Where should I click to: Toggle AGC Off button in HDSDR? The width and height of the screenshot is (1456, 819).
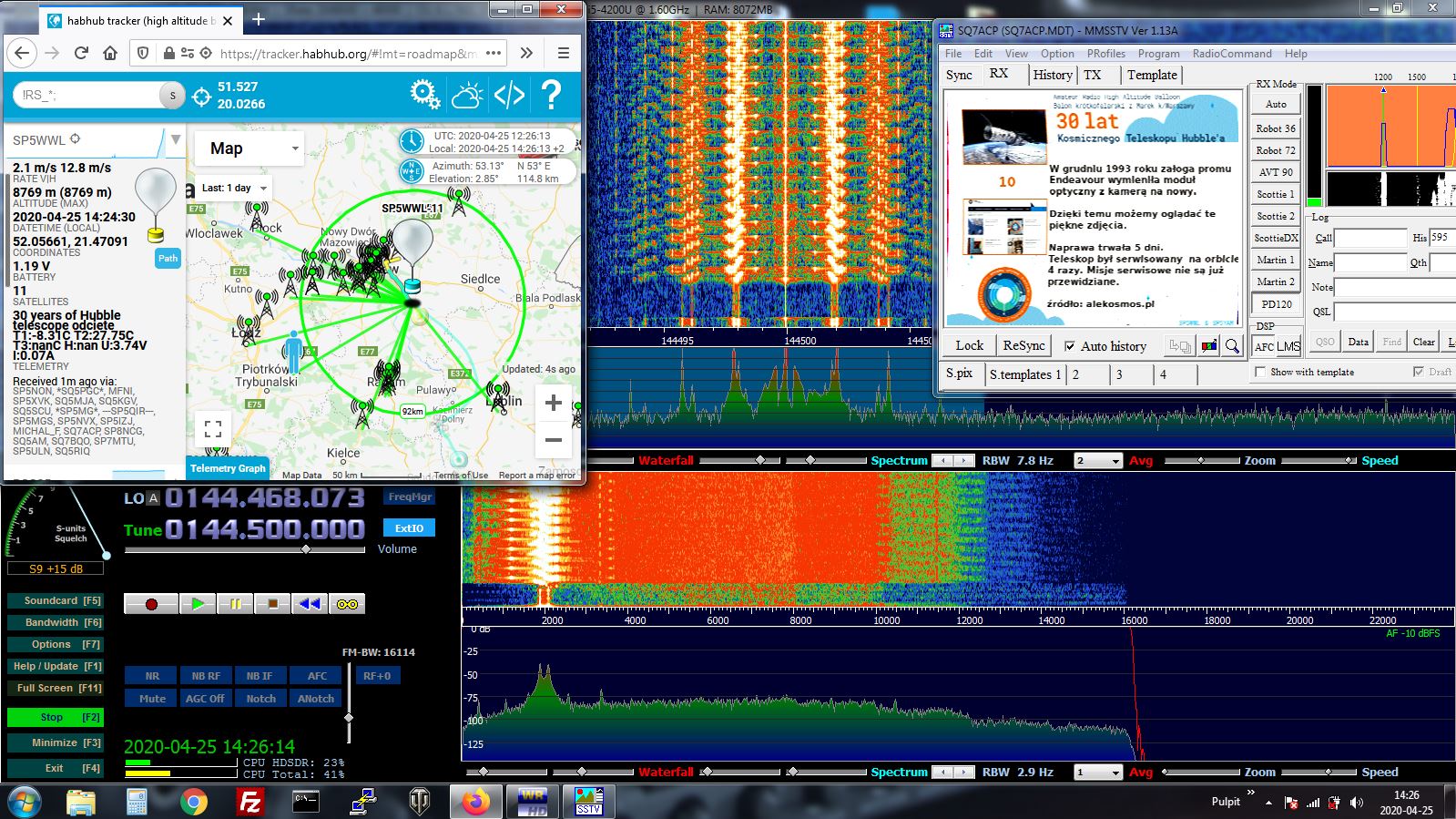click(x=205, y=699)
